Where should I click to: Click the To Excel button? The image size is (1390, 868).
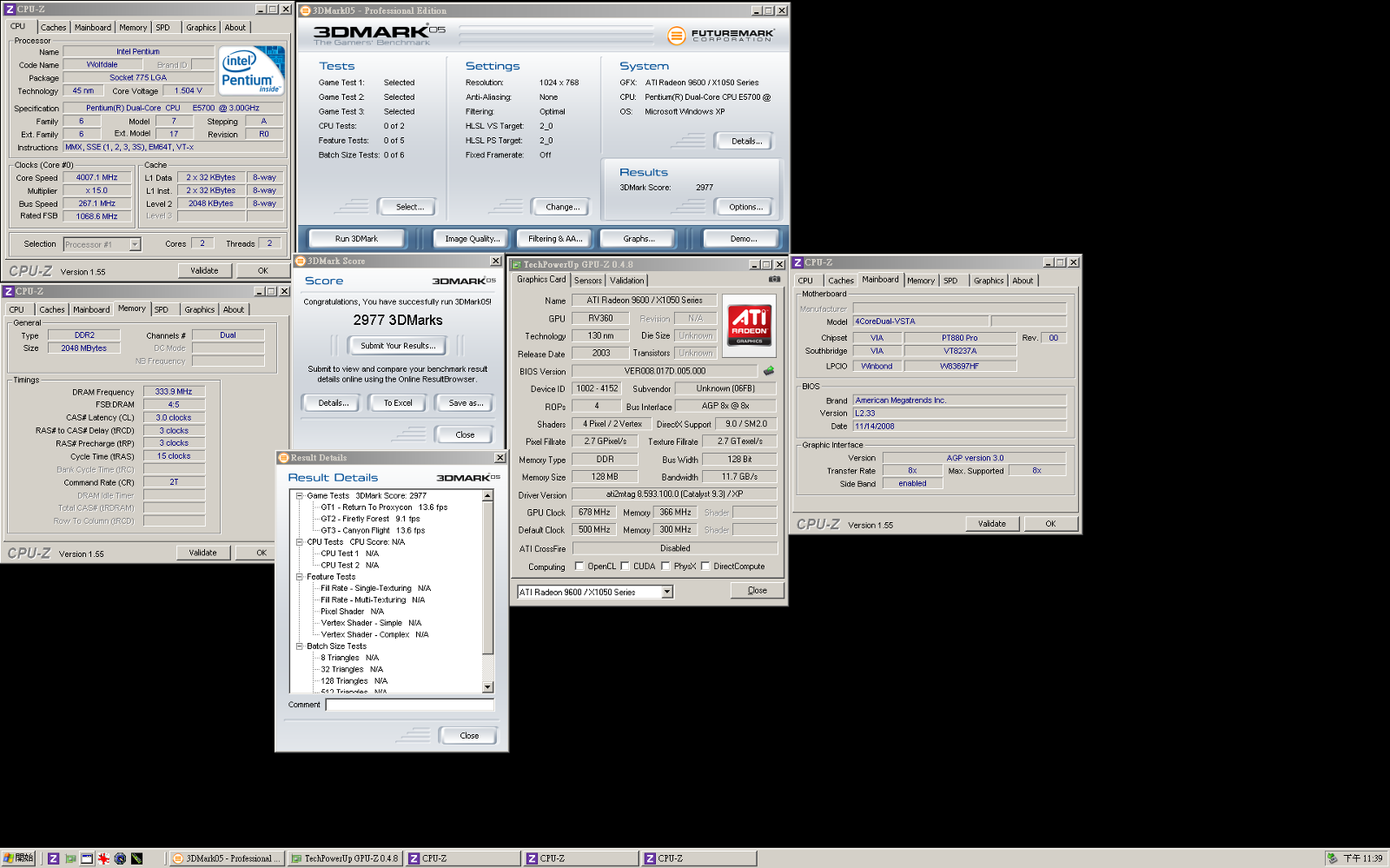(398, 403)
